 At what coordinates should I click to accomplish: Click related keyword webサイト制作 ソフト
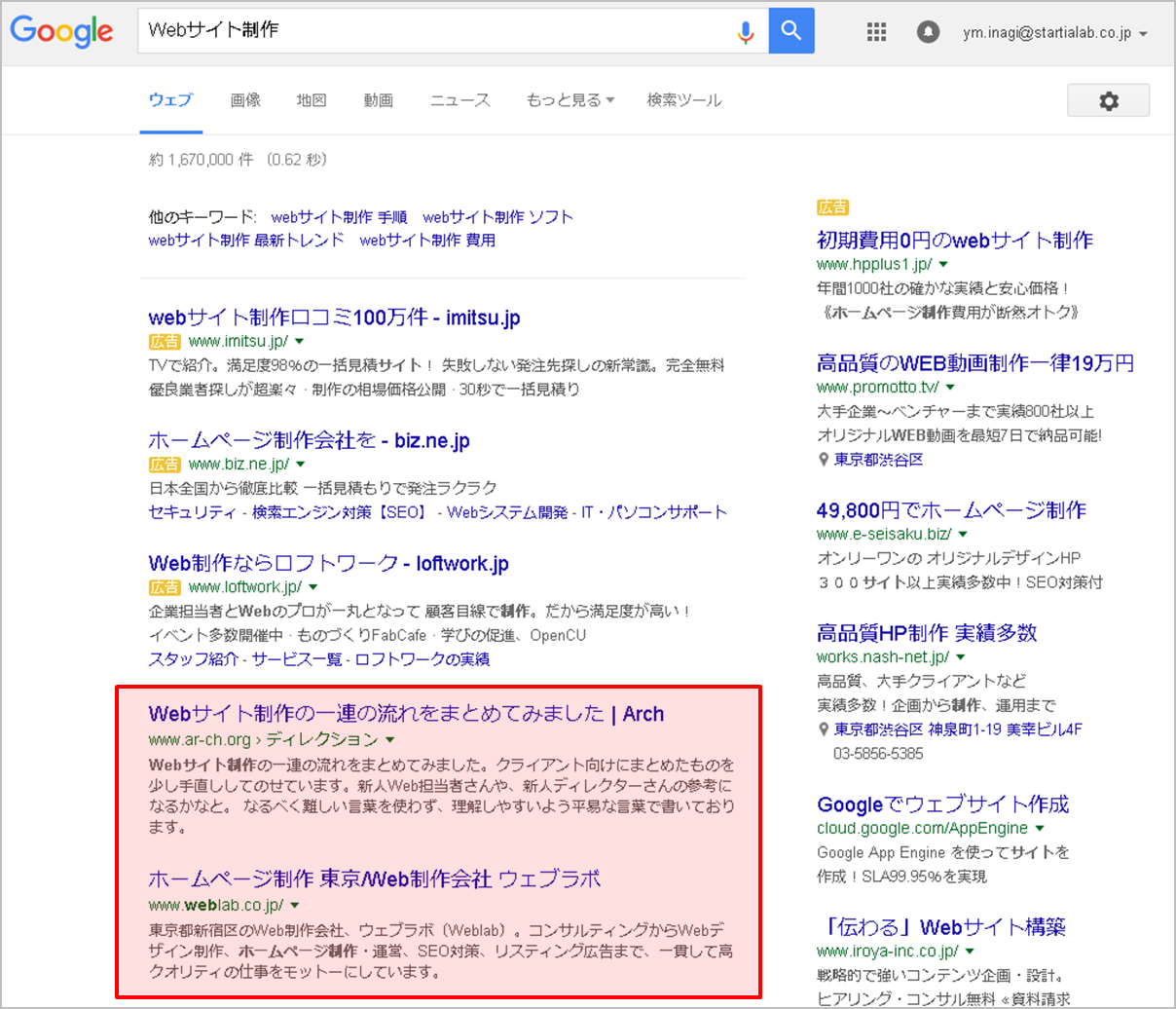pos(497,217)
